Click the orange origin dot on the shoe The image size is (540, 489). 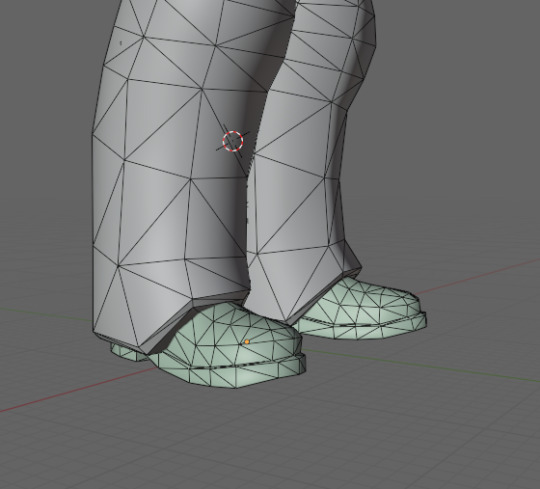click(247, 342)
